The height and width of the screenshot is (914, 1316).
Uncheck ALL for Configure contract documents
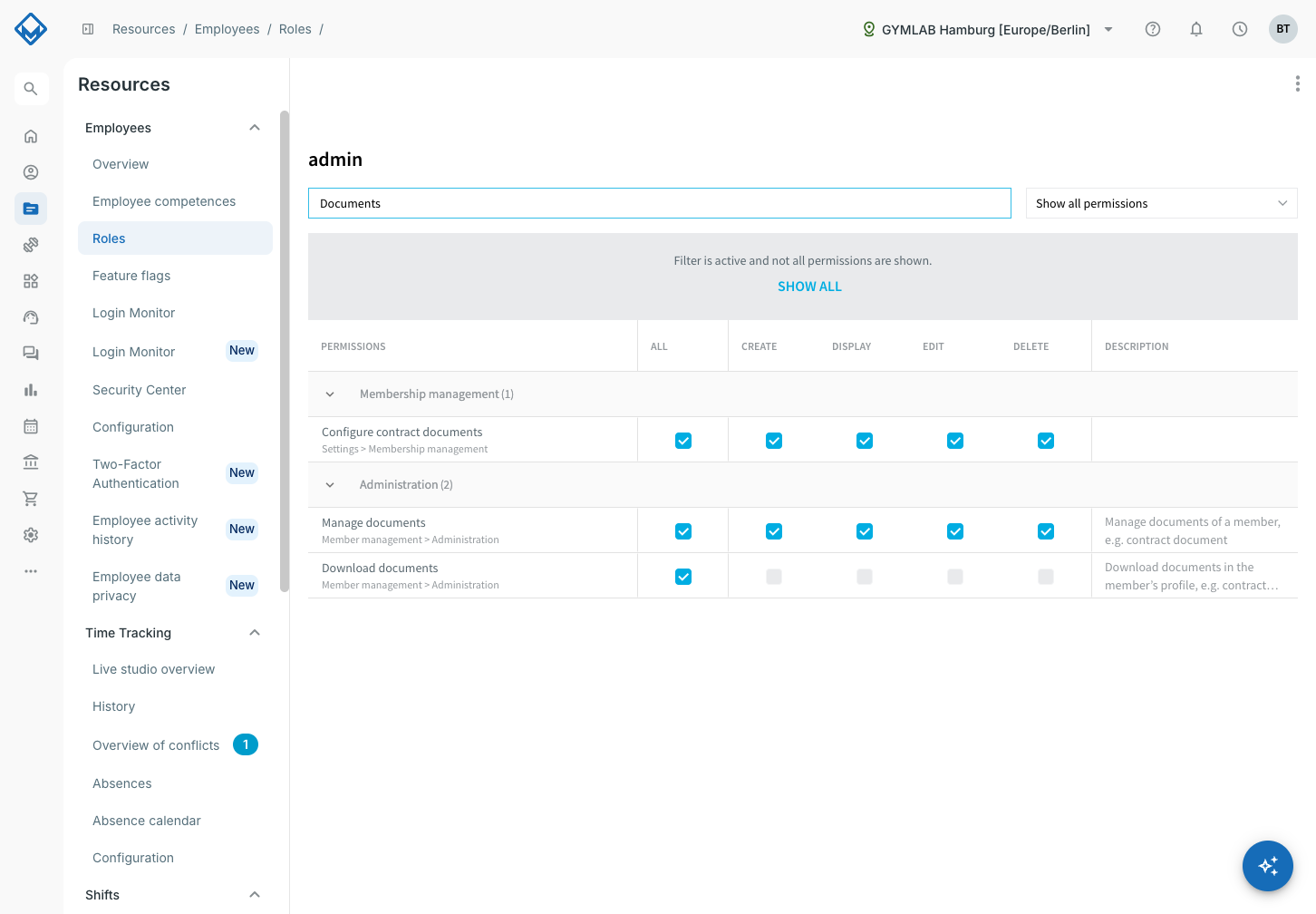683,441
